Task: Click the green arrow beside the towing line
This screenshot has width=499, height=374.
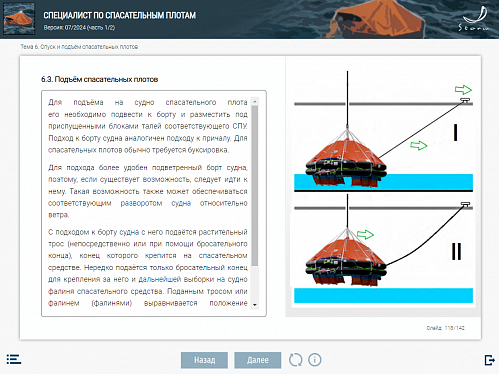Action: (419, 145)
